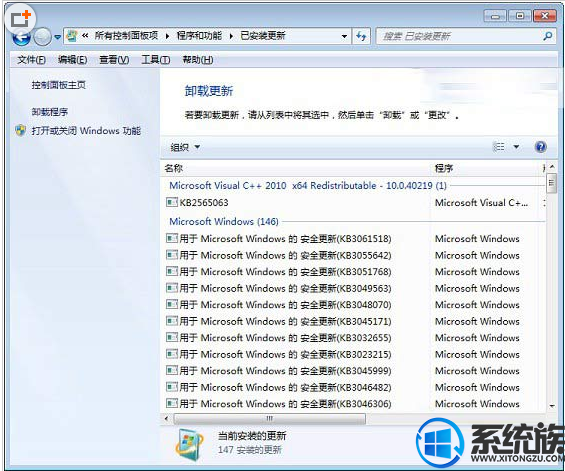The image size is (565, 471).
Task: Click in the 搜索 已安装更新 search field
Action: click(459, 36)
